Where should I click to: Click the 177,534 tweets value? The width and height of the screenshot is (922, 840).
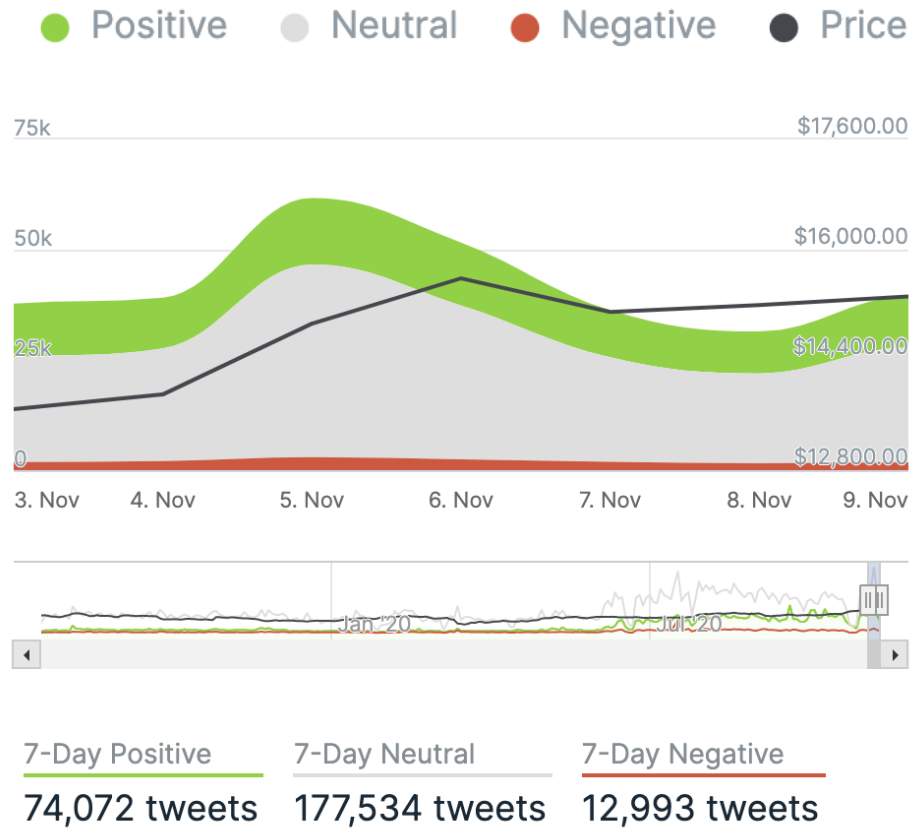pos(420,808)
